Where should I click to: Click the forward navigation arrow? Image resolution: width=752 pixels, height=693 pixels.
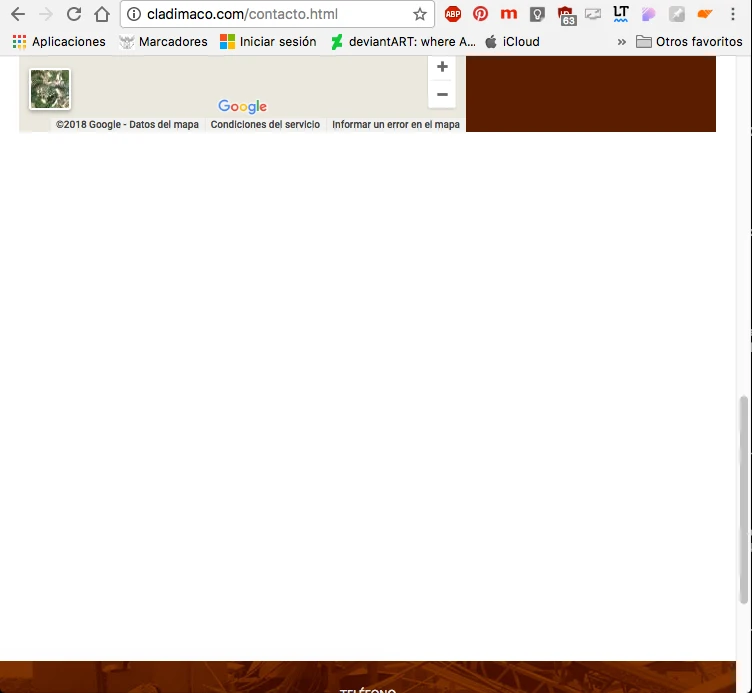pyautogui.click(x=46, y=14)
